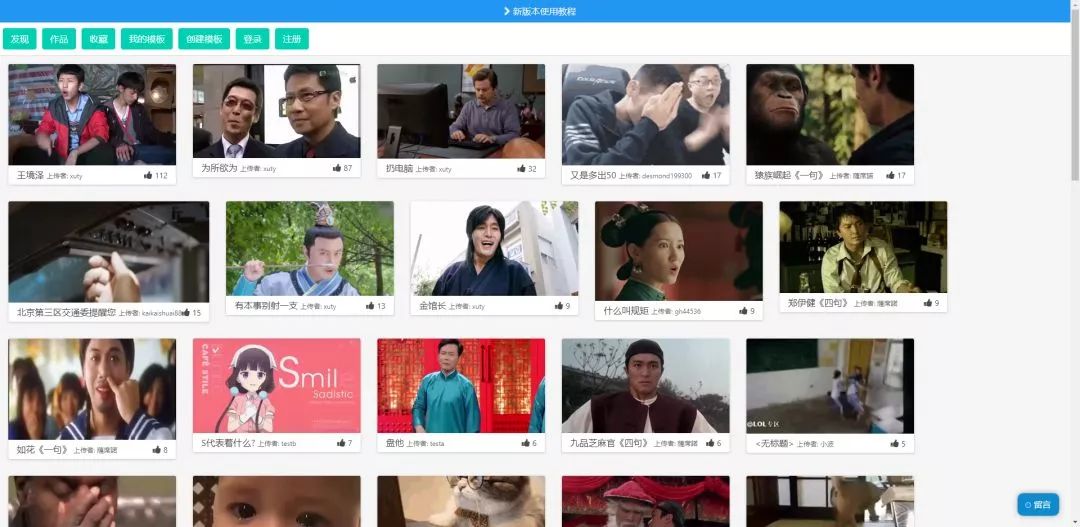Click thumbs-up on 九品芝麻官《四句》 card

[x=710, y=443]
